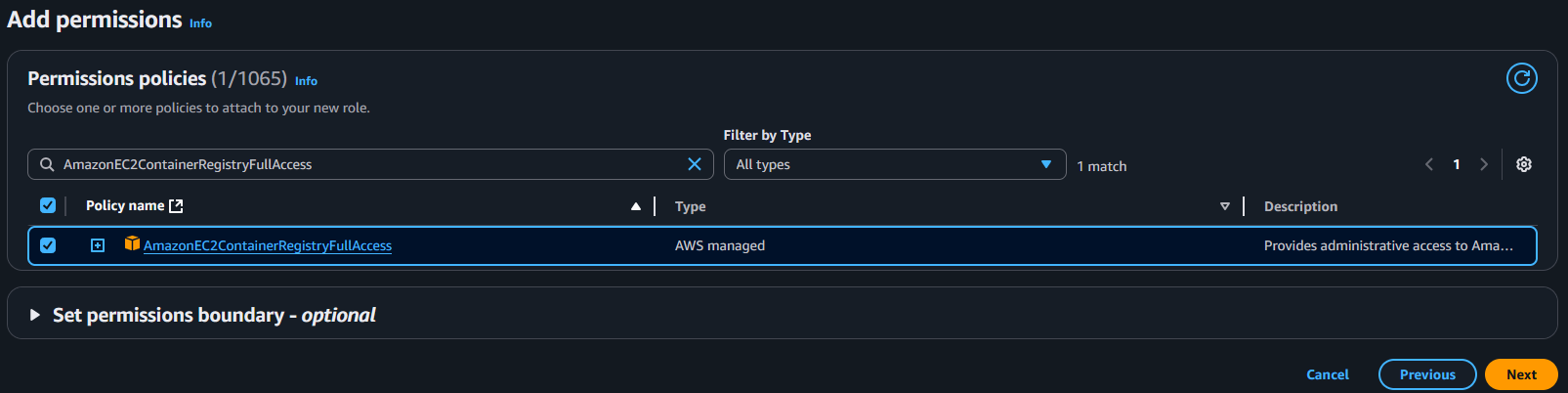Expand AmazonEC2ContainerRegistryFullAccess policy details
The height and width of the screenshot is (393, 1568).
(x=98, y=245)
